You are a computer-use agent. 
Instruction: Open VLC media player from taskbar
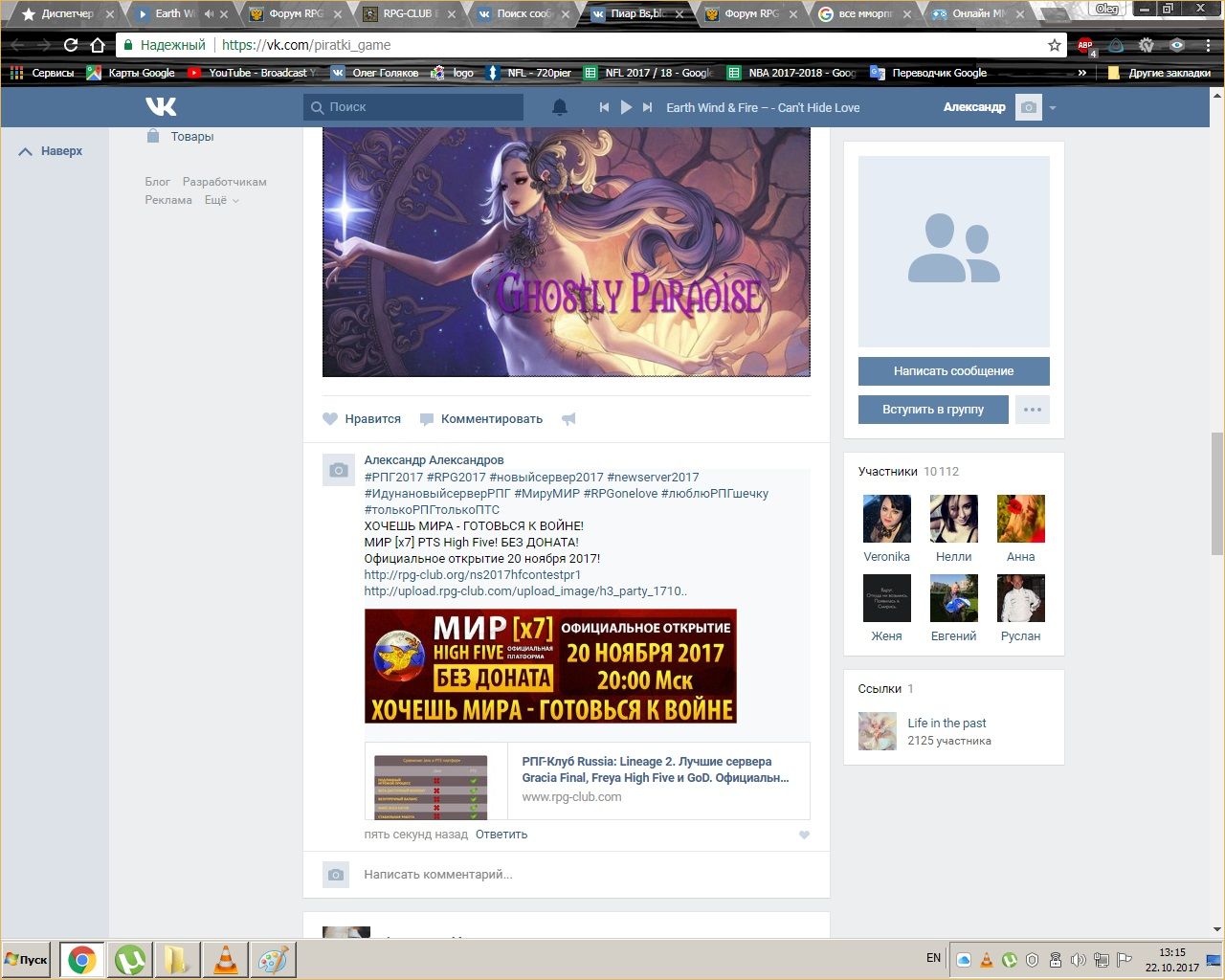click(x=225, y=960)
